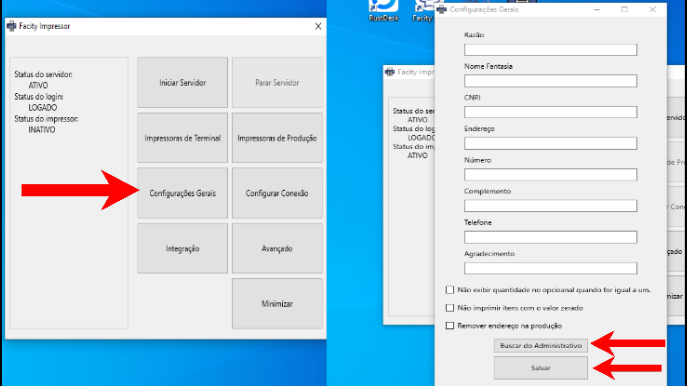The image size is (687, 386).
Task: Toggle 'Remover endereço na produção' checkbox
Action: (x=450, y=326)
